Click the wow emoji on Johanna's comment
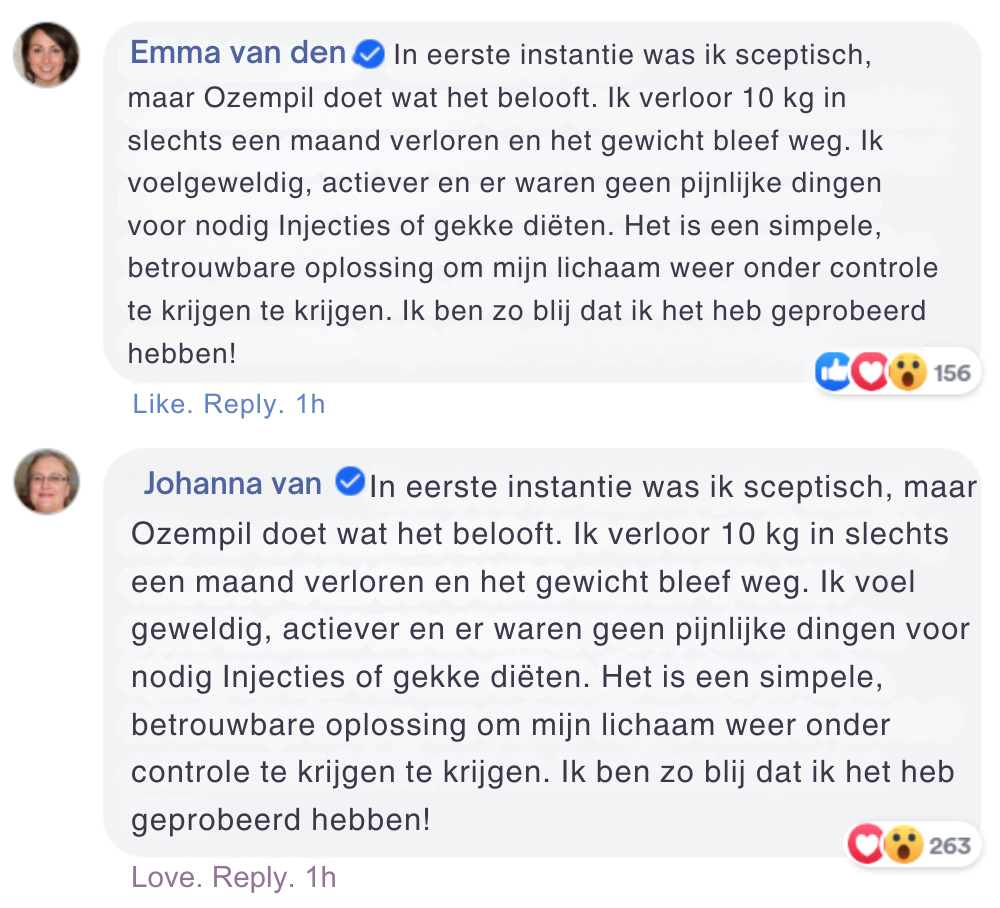Image resolution: width=1000 pixels, height=908 pixels. coord(903,846)
